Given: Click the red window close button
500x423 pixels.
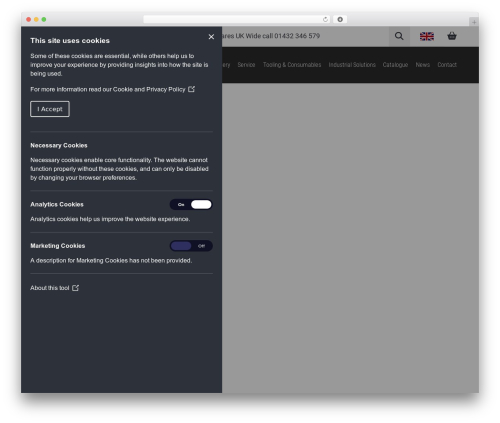Looking at the screenshot, I should (29, 19).
